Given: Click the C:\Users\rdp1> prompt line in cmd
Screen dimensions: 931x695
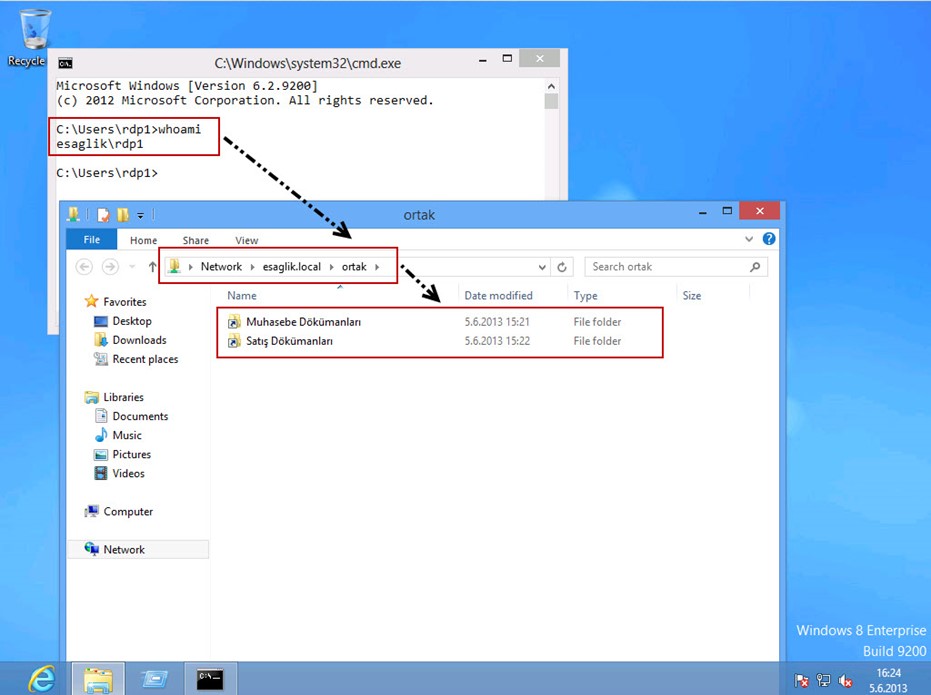Looking at the screenshot, I should [107, 173].
